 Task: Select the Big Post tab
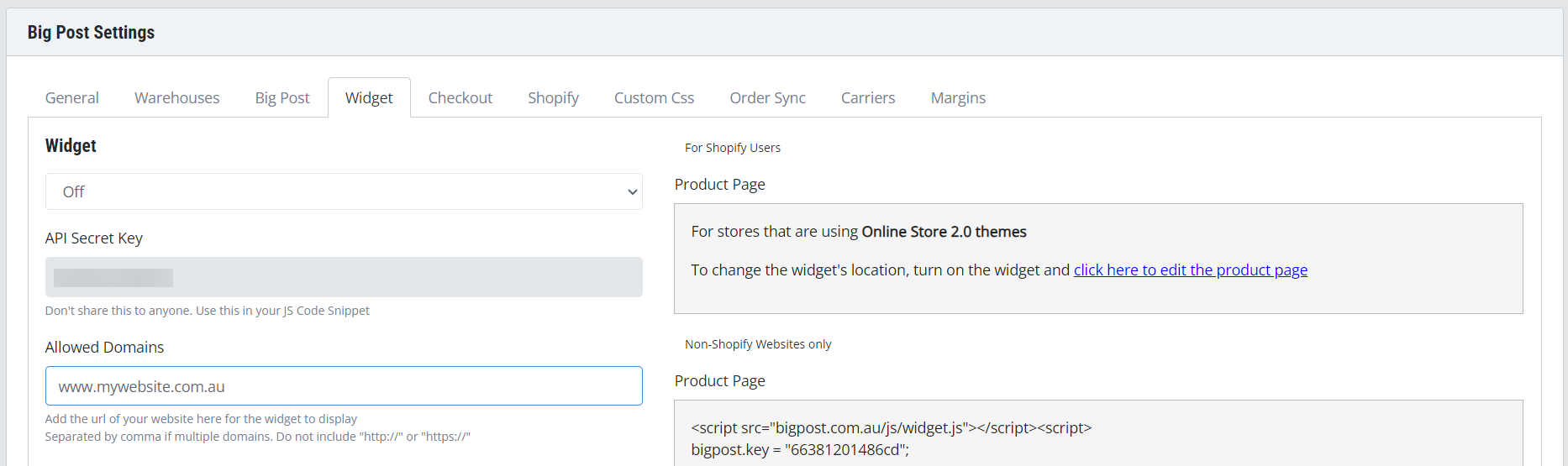coord(282,98)
